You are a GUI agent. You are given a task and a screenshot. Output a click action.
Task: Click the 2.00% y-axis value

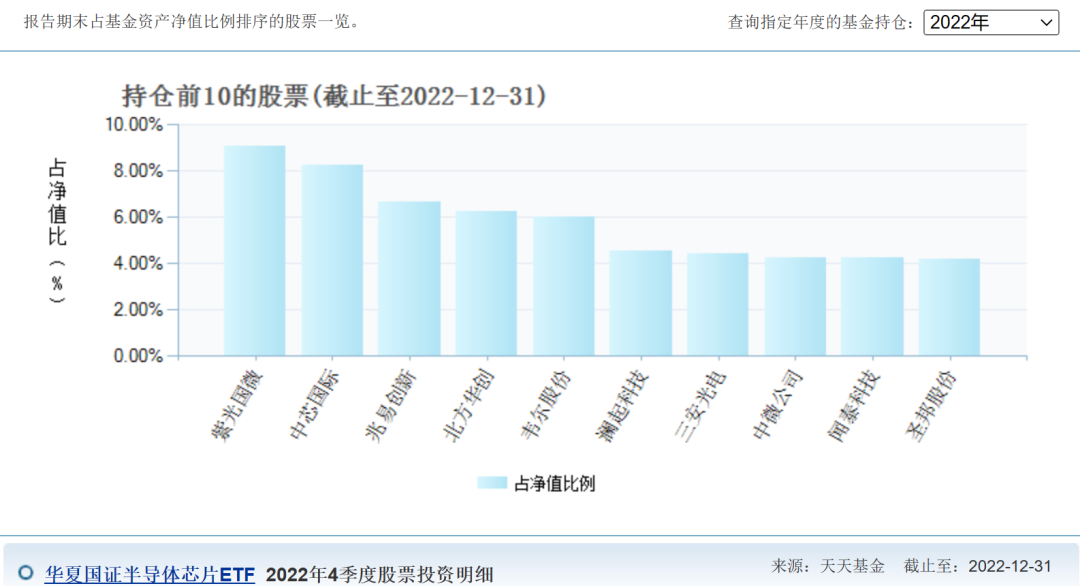coord(138,310)
